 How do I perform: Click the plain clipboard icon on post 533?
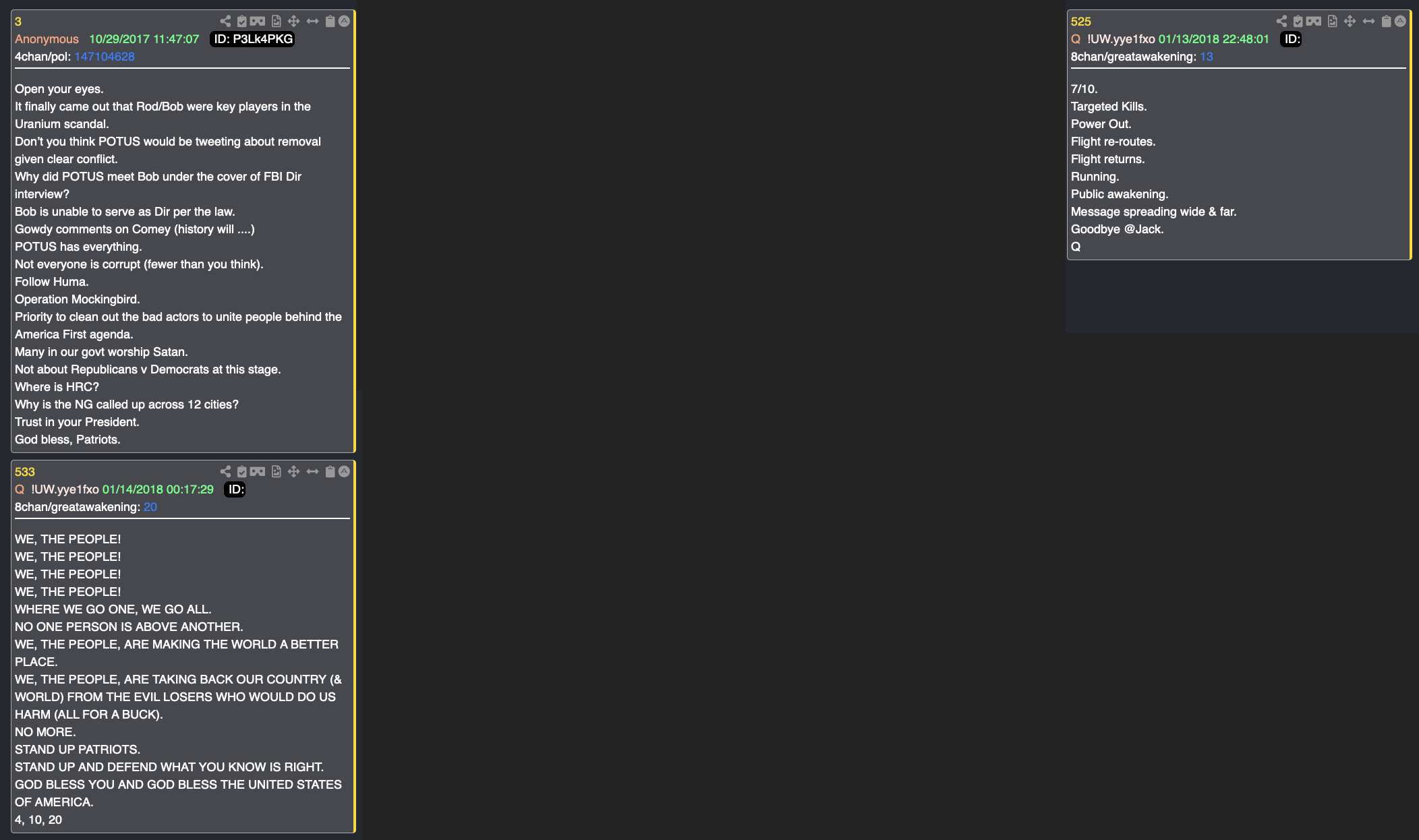coord(330,471)
